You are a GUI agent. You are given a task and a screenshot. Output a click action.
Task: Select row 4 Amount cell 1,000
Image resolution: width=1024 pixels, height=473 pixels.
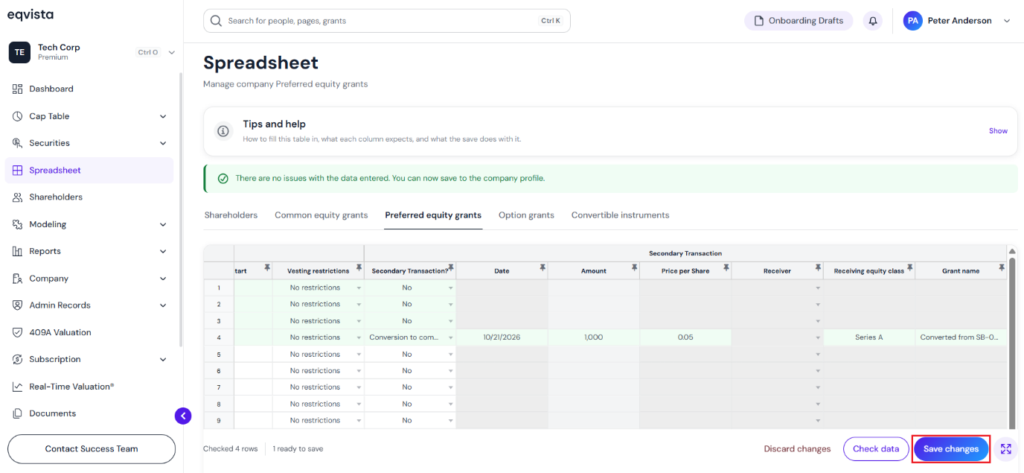click(x=594, y=338)
